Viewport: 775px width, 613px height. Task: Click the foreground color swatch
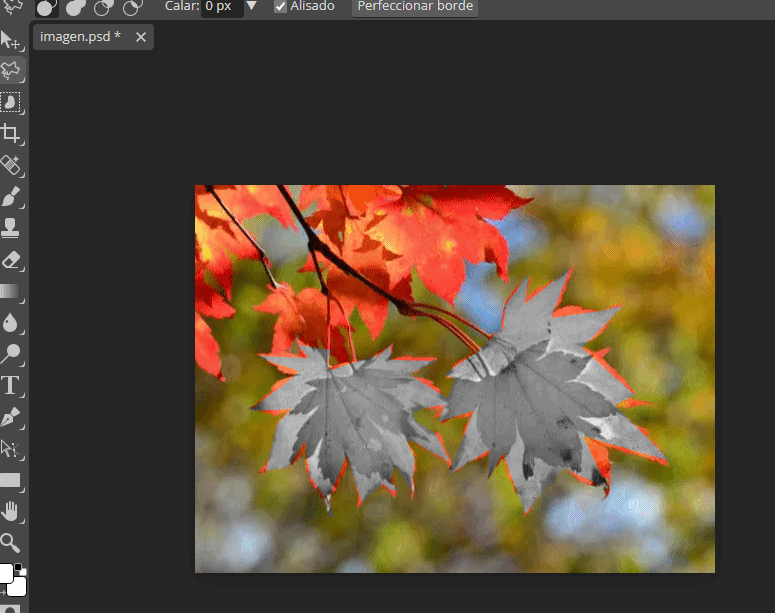coord(6,573)
